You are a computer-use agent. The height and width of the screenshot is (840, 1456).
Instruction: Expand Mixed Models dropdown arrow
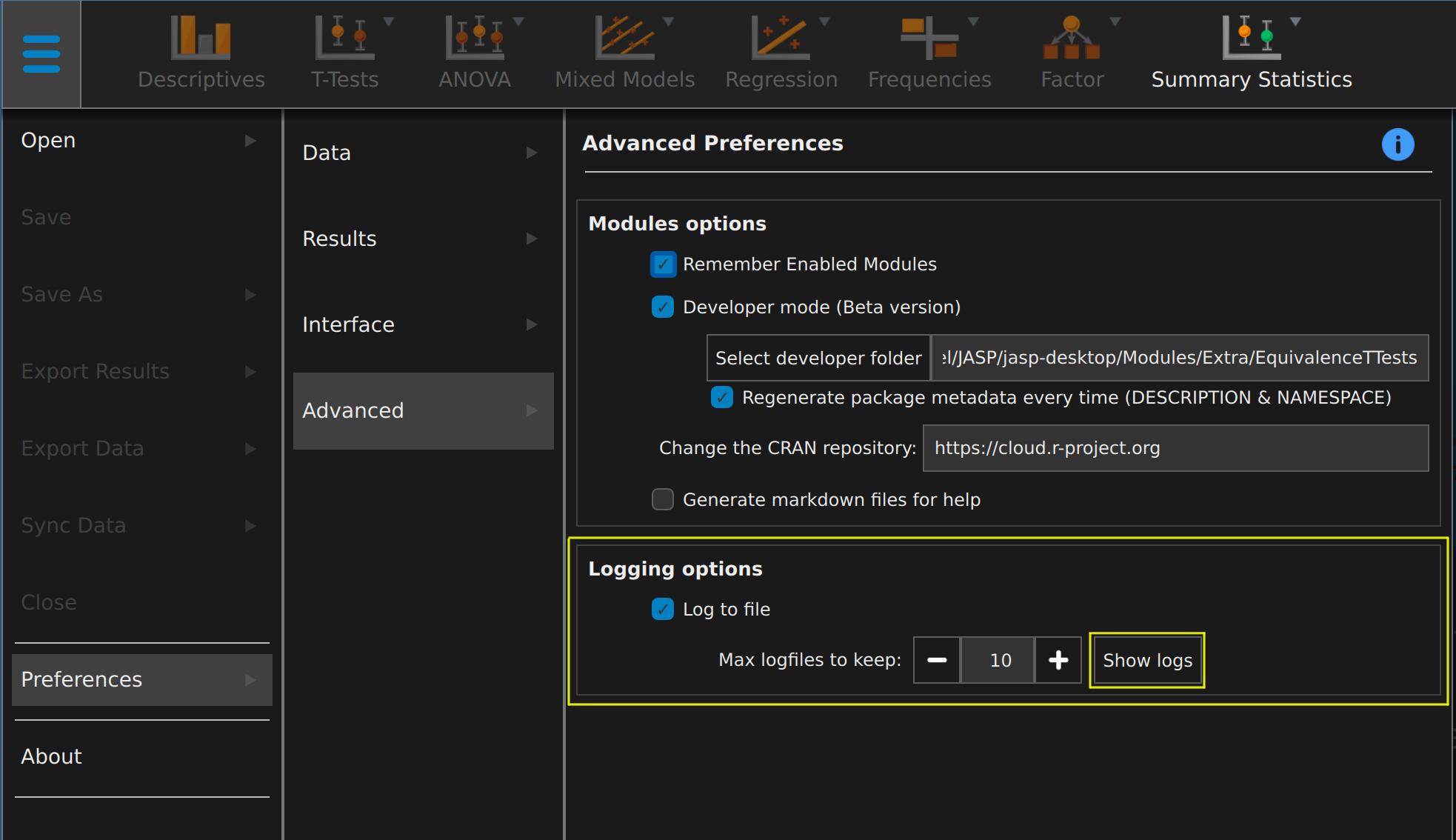669,21
